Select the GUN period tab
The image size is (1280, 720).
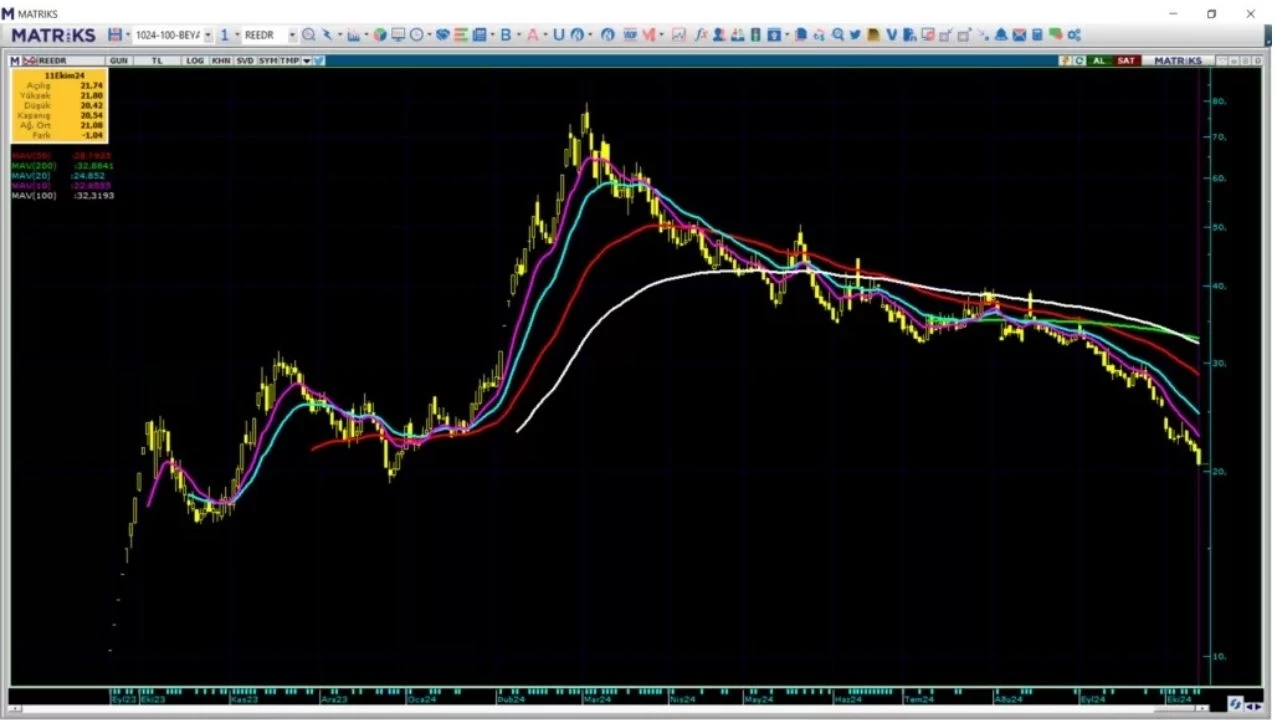pos(119,61)
